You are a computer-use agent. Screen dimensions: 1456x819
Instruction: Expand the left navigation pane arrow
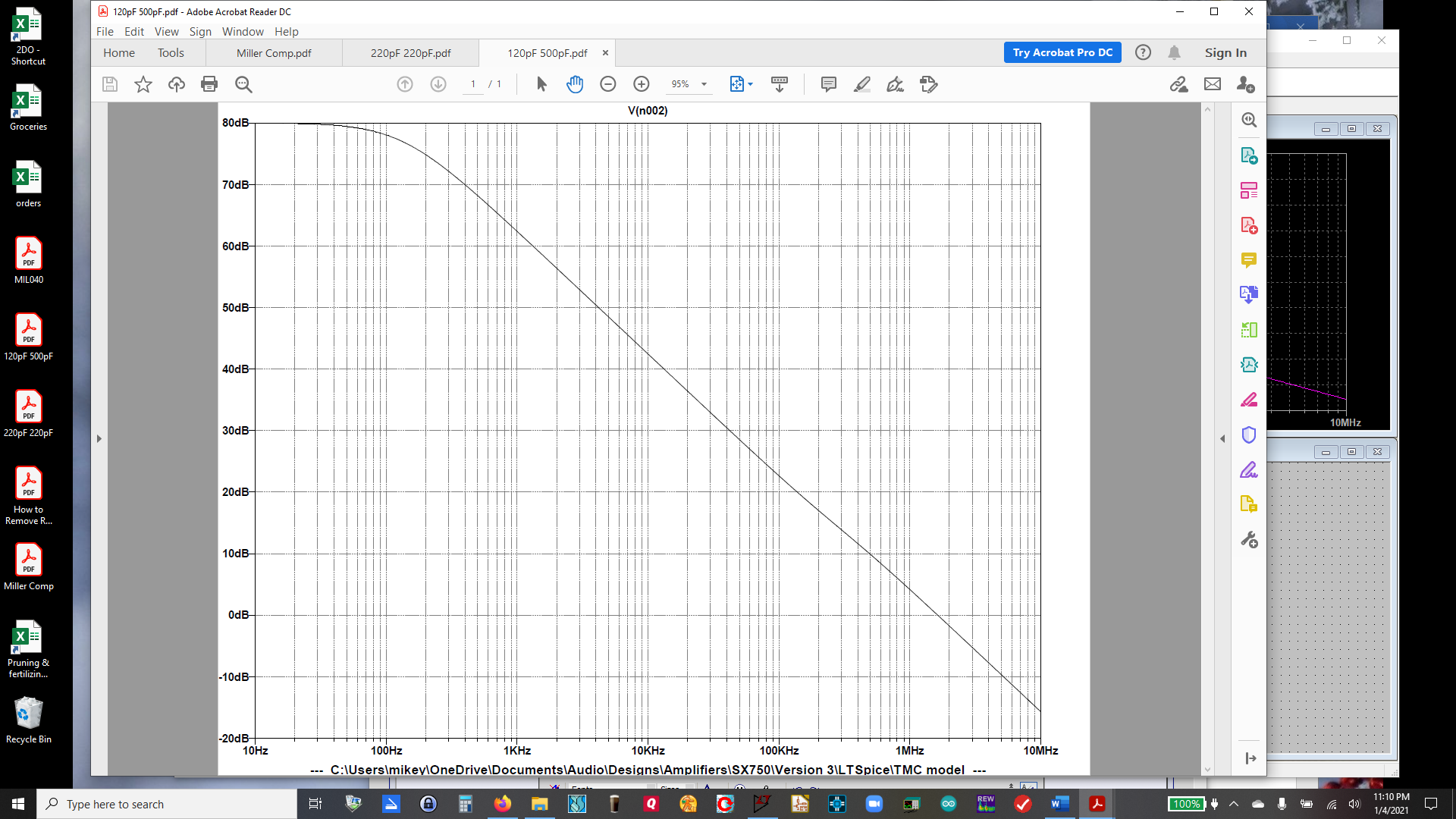pos(99,438)
